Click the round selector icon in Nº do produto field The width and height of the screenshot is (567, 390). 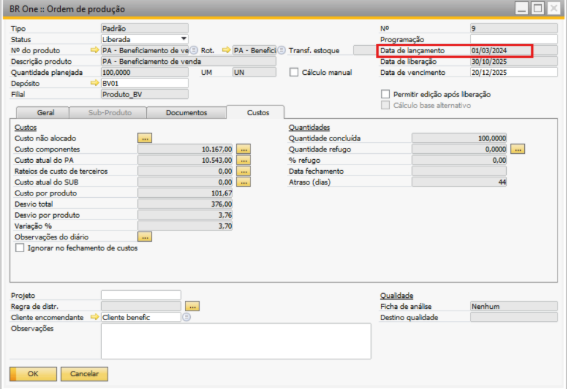(194, 50)
